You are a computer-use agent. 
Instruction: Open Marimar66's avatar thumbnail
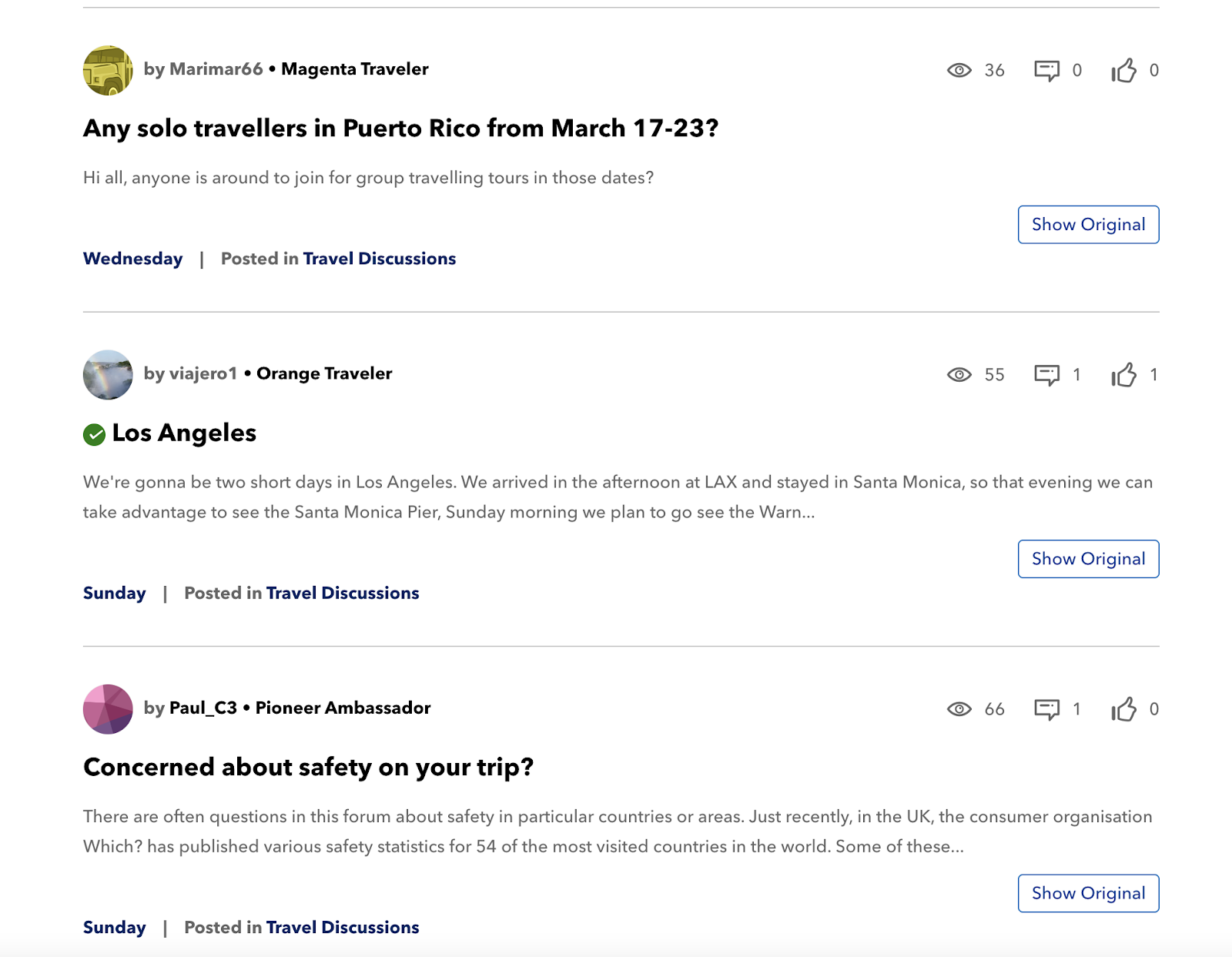[108, 70]
